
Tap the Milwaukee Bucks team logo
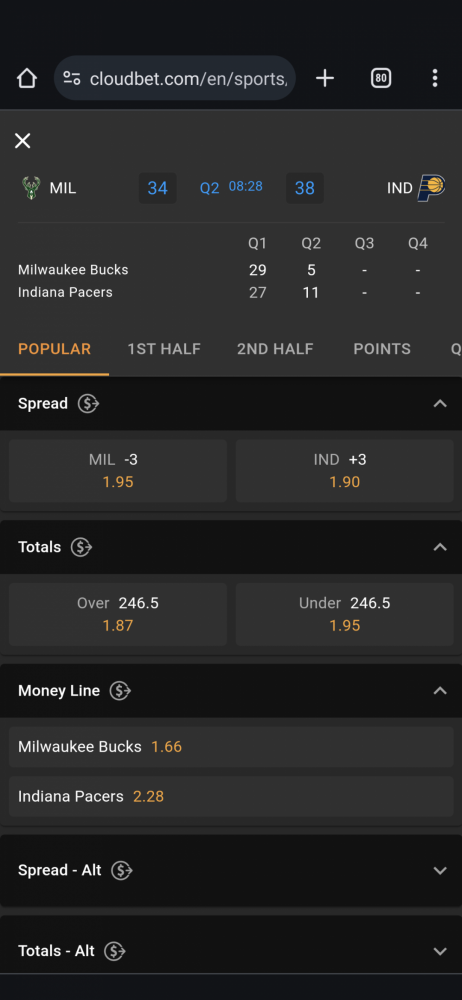click(x=31, y=188)
